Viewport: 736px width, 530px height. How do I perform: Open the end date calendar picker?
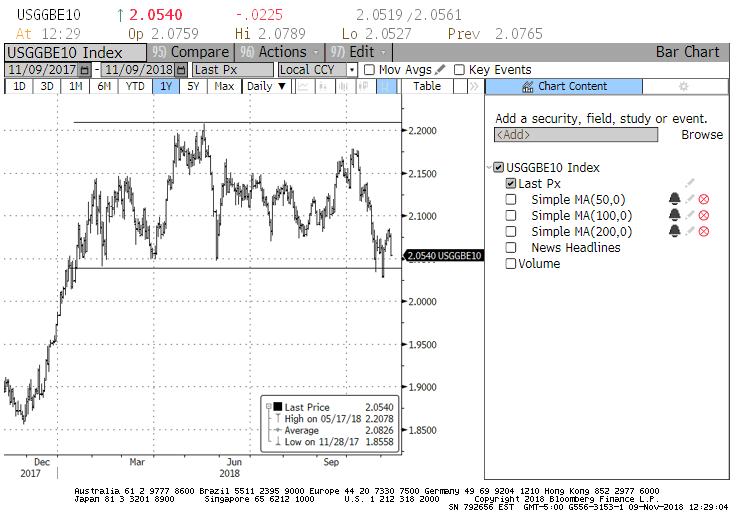[181, 70]
